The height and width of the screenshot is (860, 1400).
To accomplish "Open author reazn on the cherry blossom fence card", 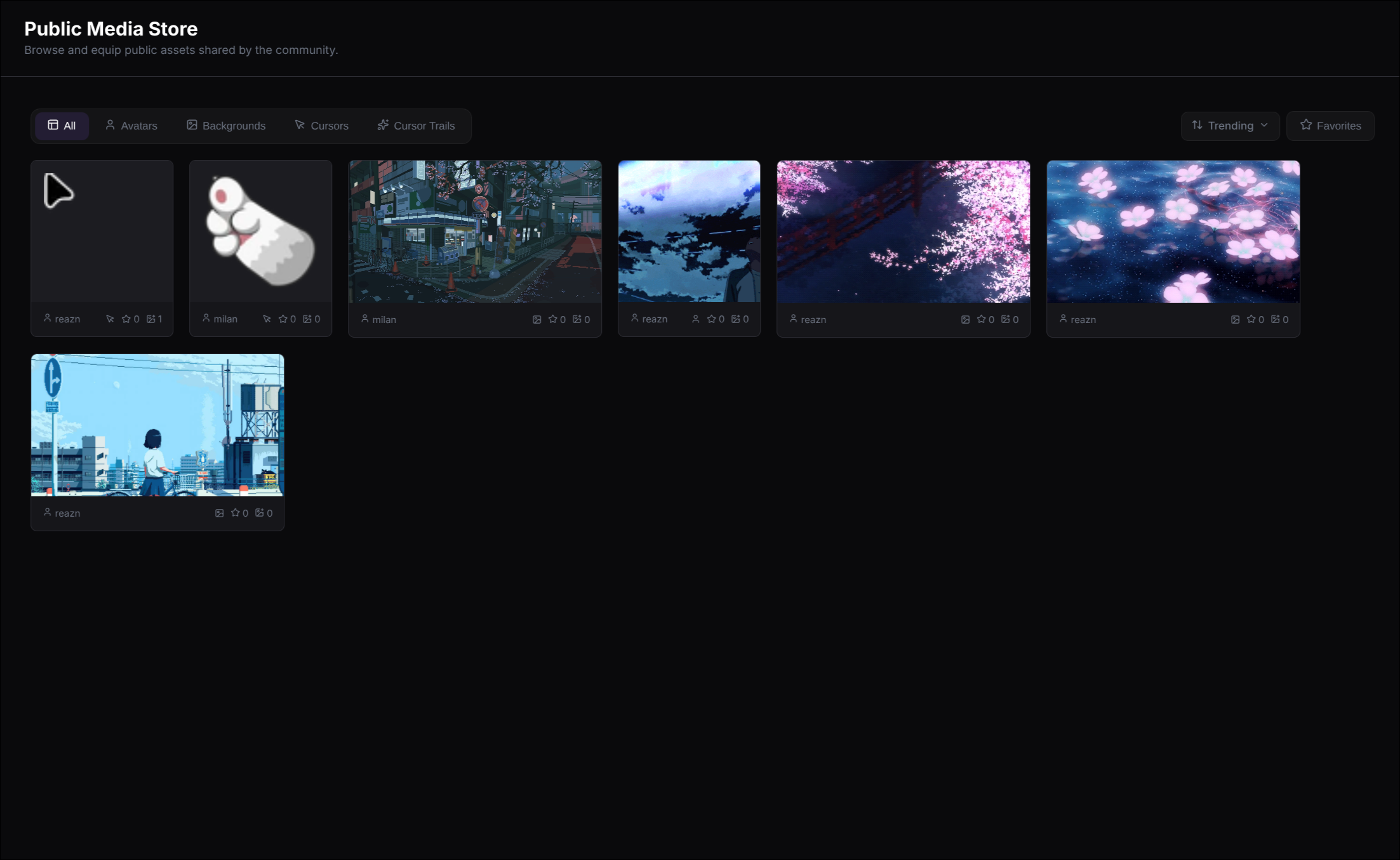I will pyautogui.click(x=813, y=320).
